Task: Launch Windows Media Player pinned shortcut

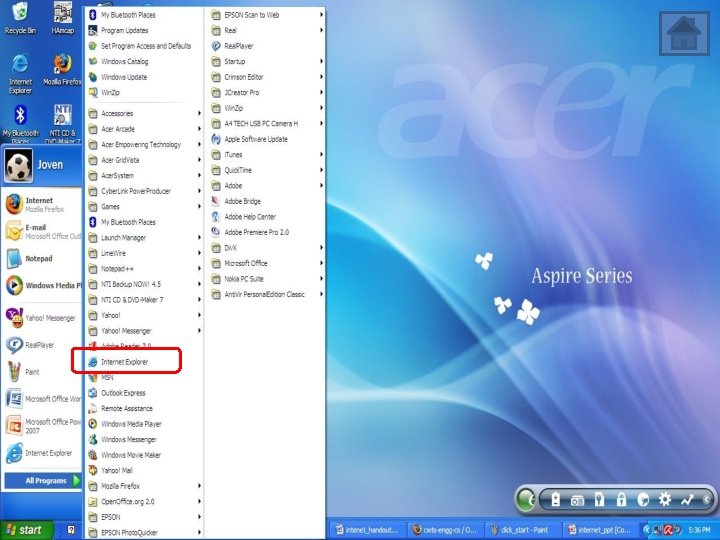Action: [x=42, y=285]
